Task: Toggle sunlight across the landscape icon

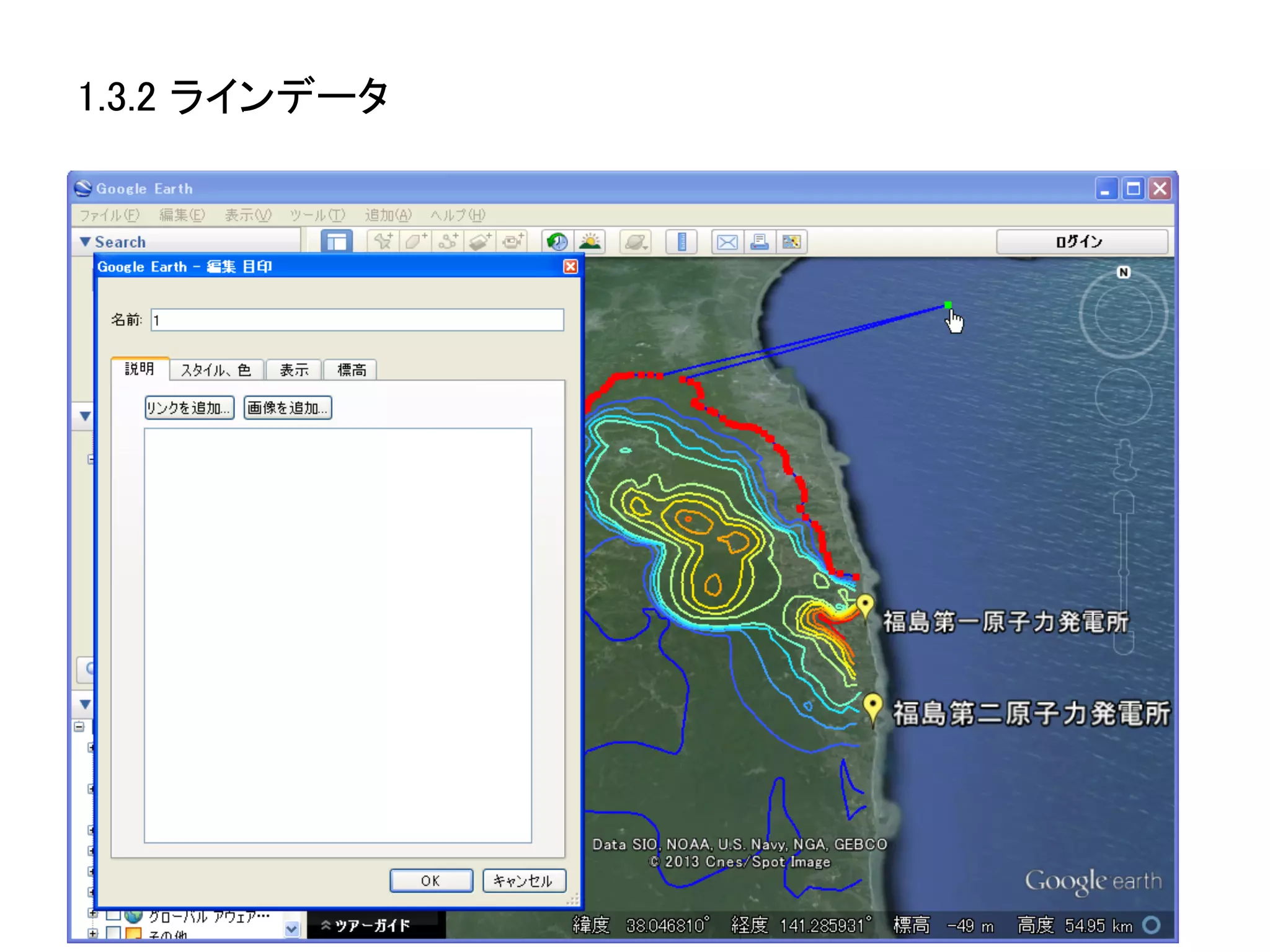Action: pyautogui.click(x=590, y=242)
